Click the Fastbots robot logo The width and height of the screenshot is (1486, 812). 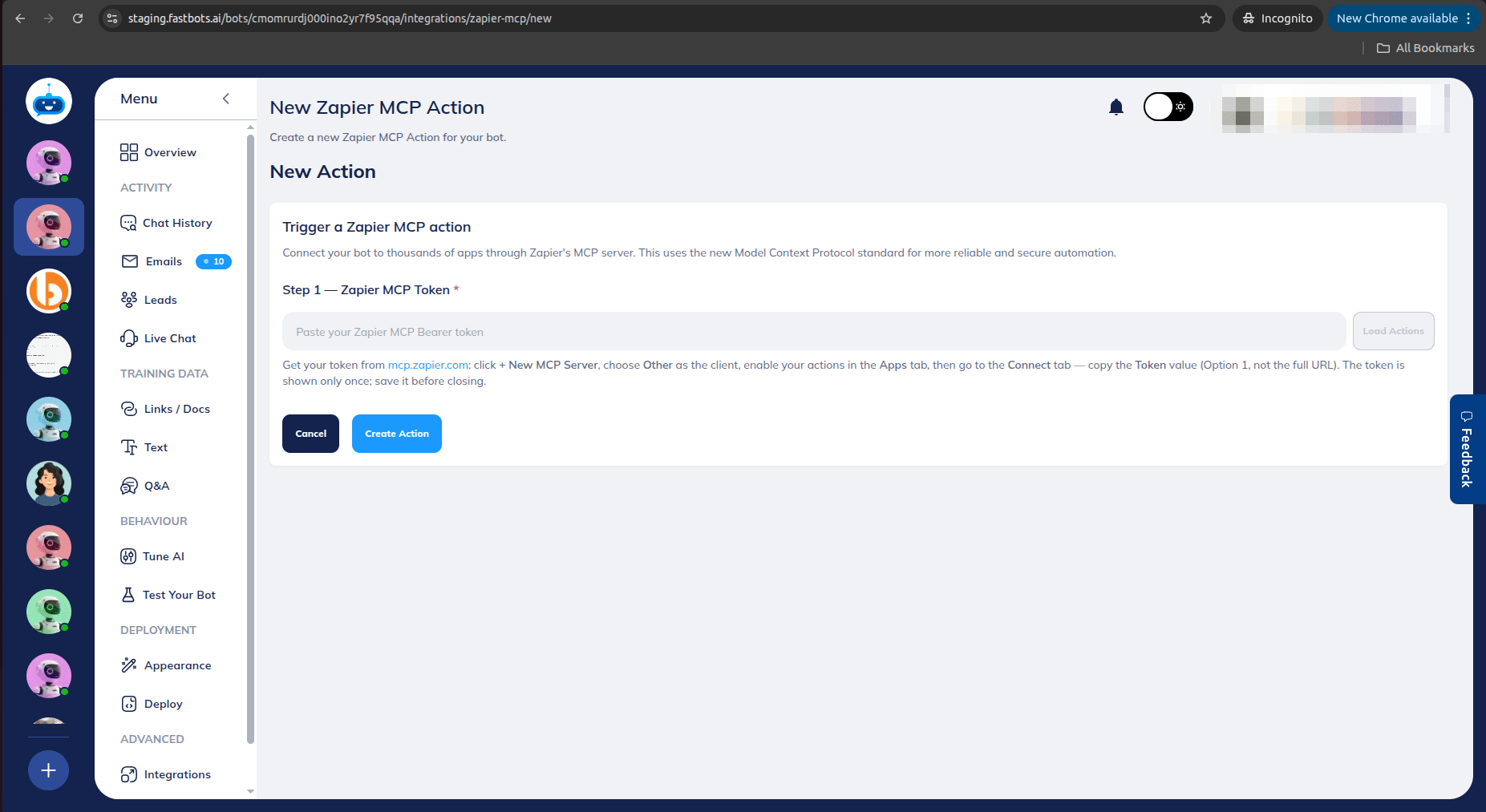[49, 102]
